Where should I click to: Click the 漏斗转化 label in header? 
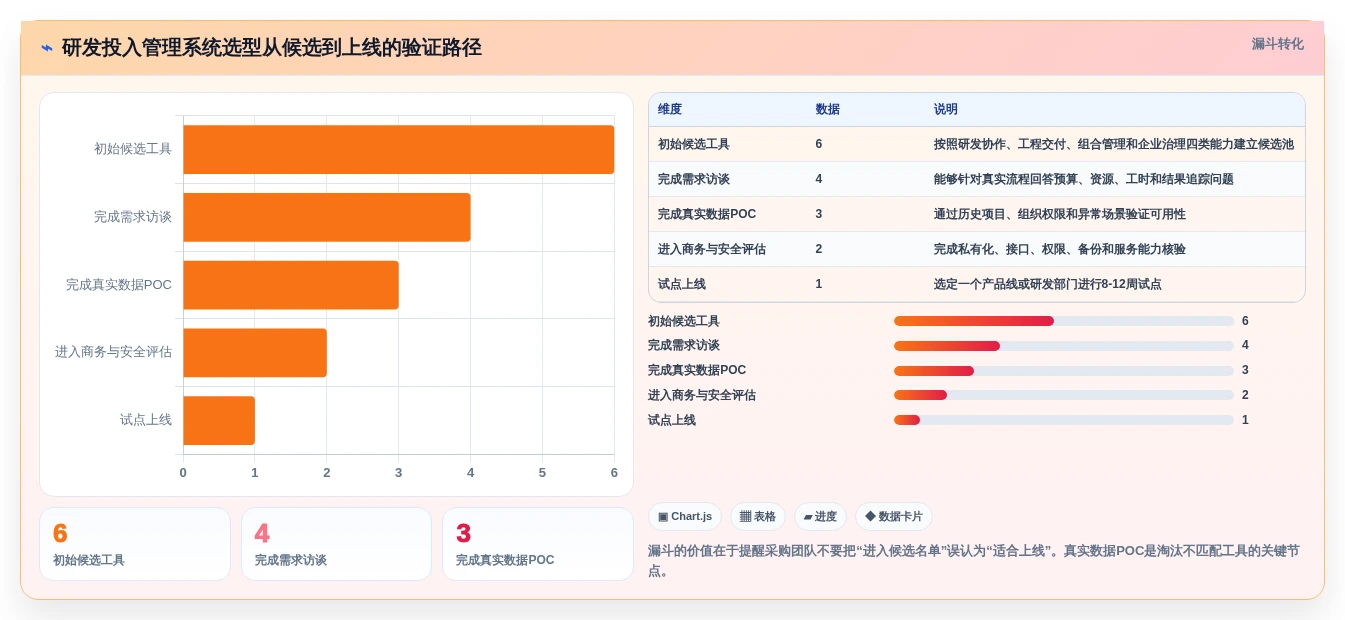[1277, 44]
